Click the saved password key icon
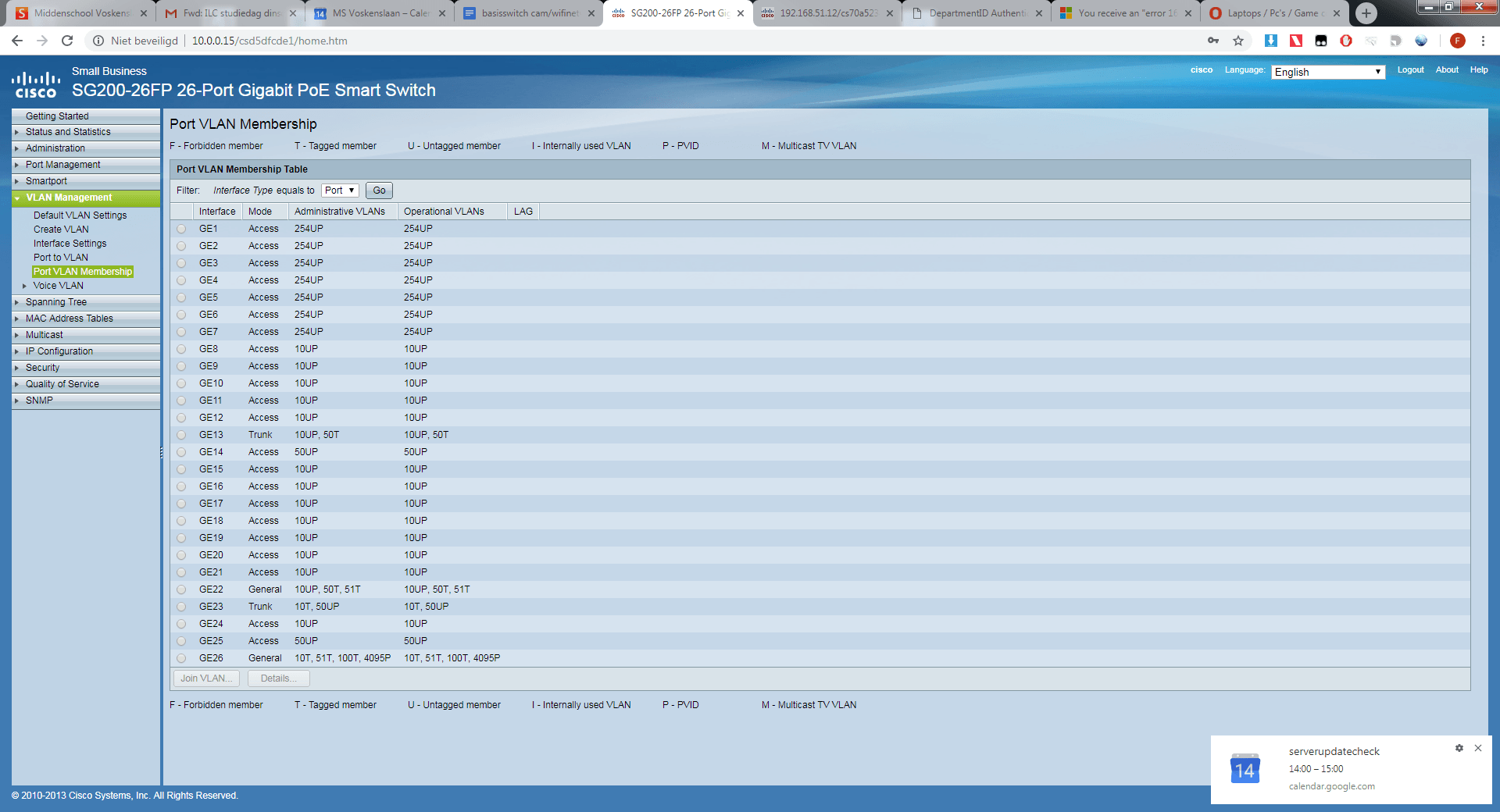Viewport: 1500px width, 812px height. tap(1213, 41)
